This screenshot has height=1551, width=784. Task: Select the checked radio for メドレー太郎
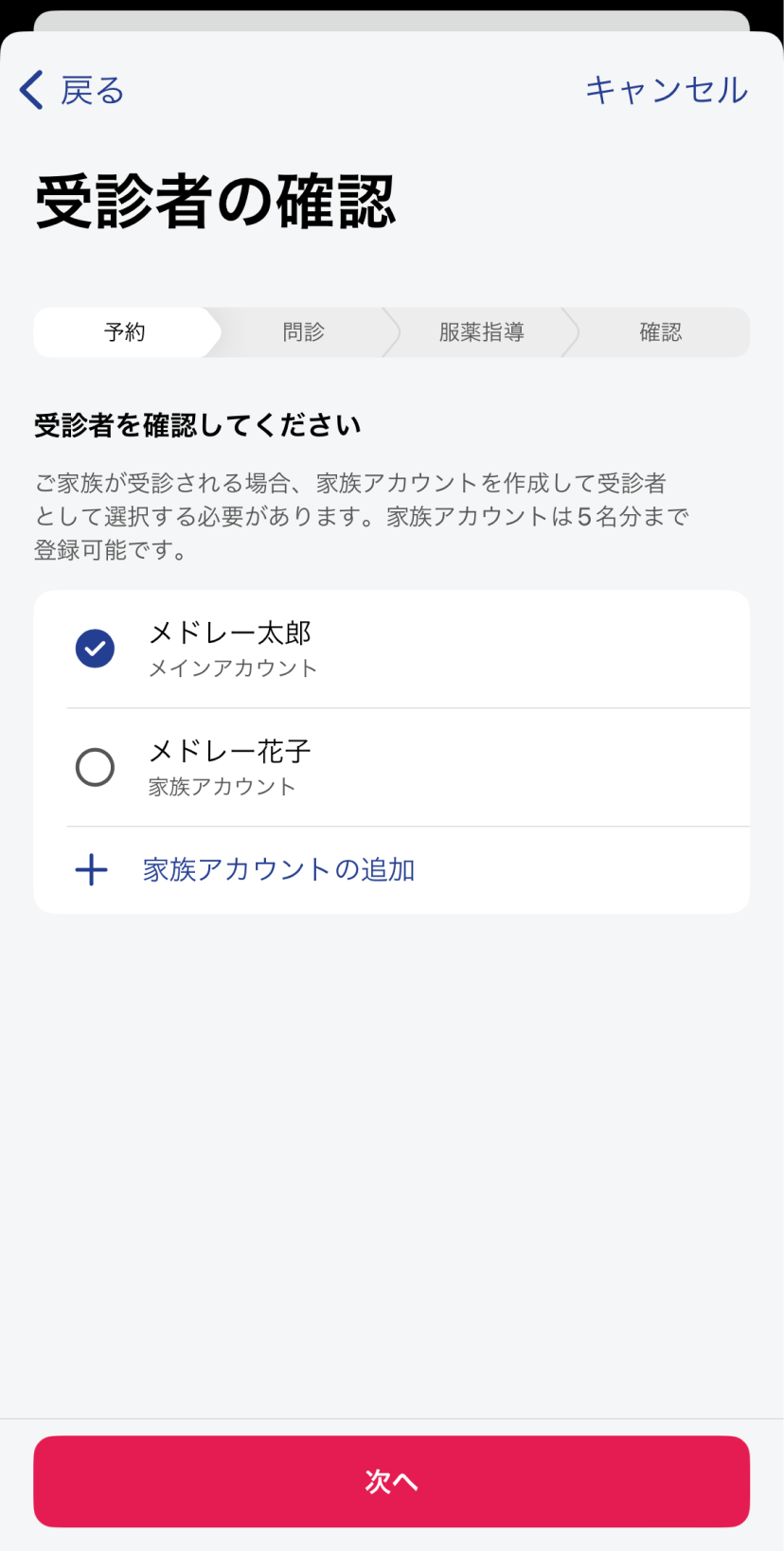(95, 649)
